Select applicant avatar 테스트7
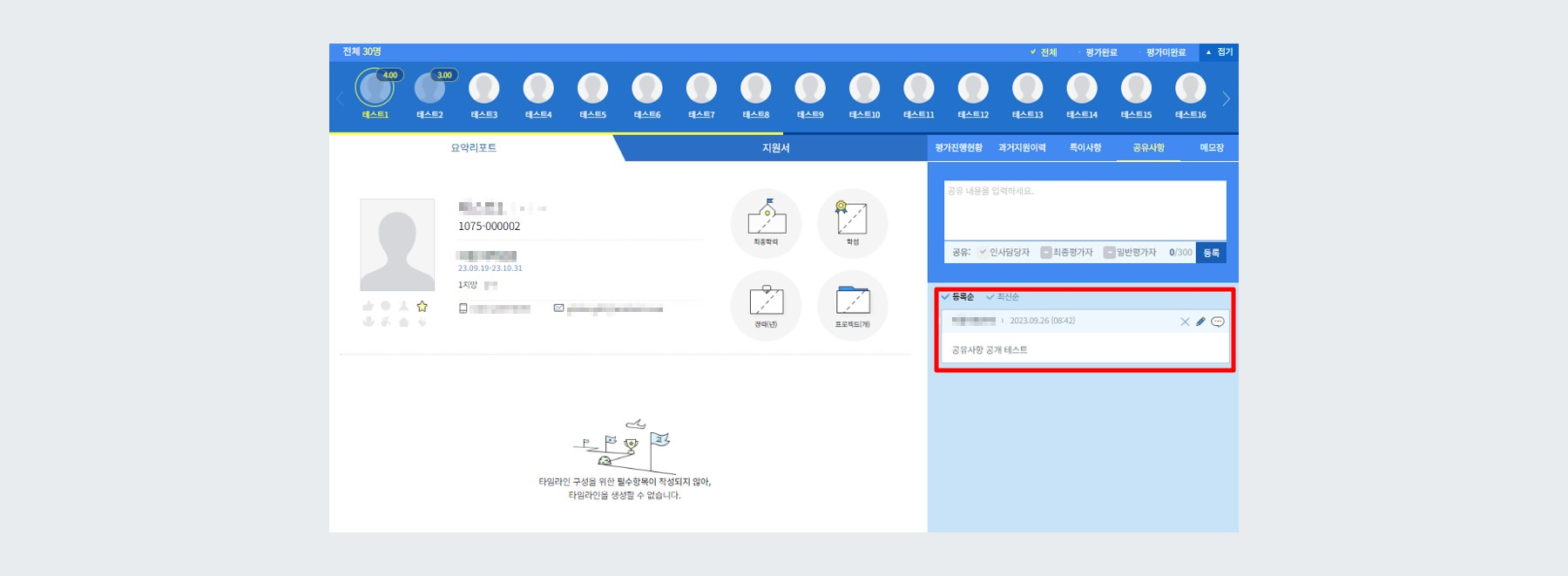 (x=701, y=88)
